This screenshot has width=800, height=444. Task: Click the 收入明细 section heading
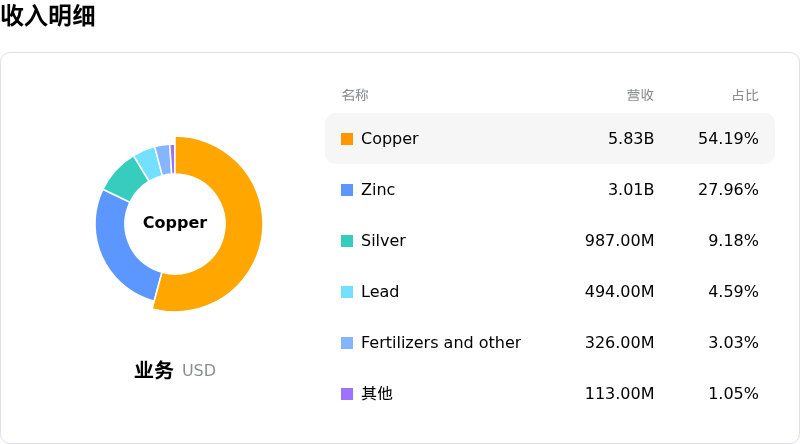[48, 15]
